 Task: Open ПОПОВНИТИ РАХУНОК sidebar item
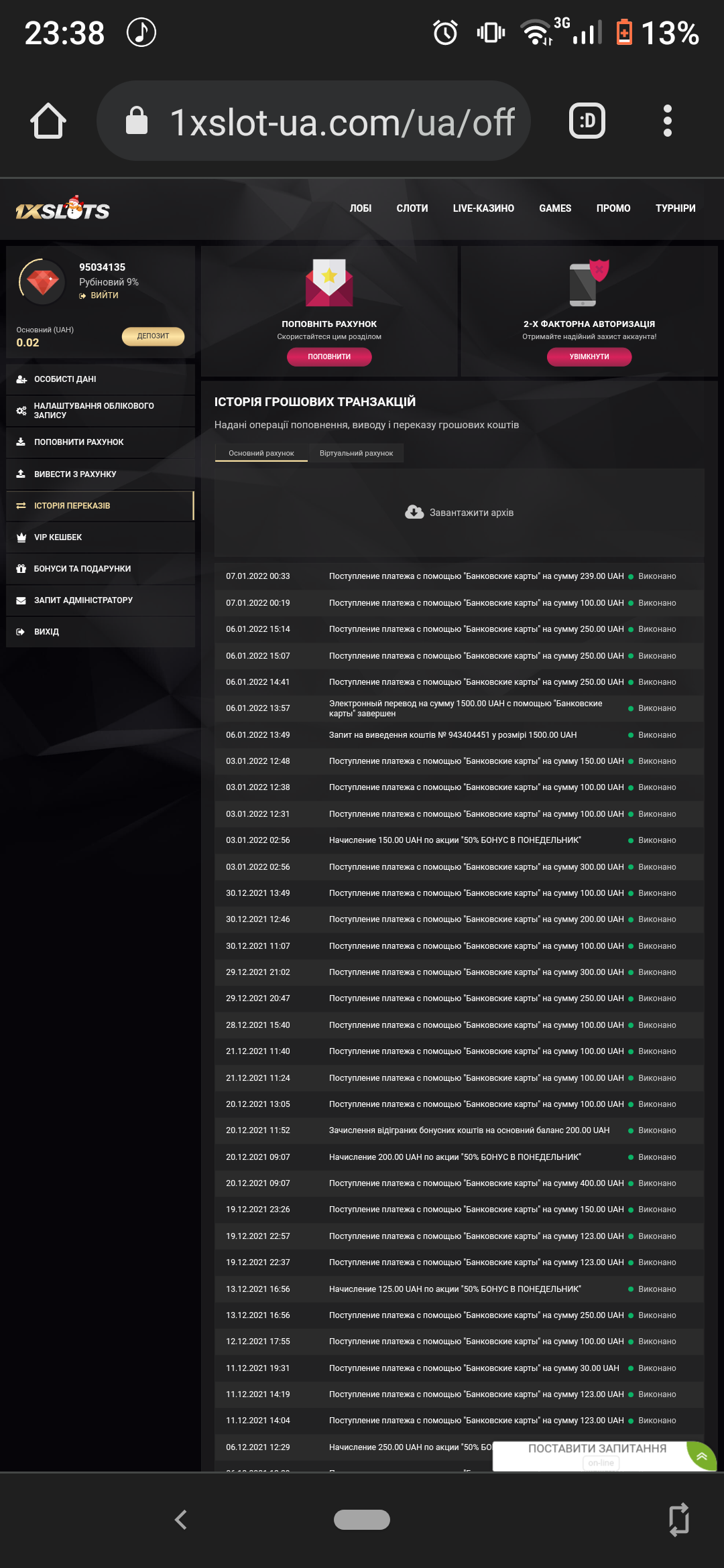(101, 442)
